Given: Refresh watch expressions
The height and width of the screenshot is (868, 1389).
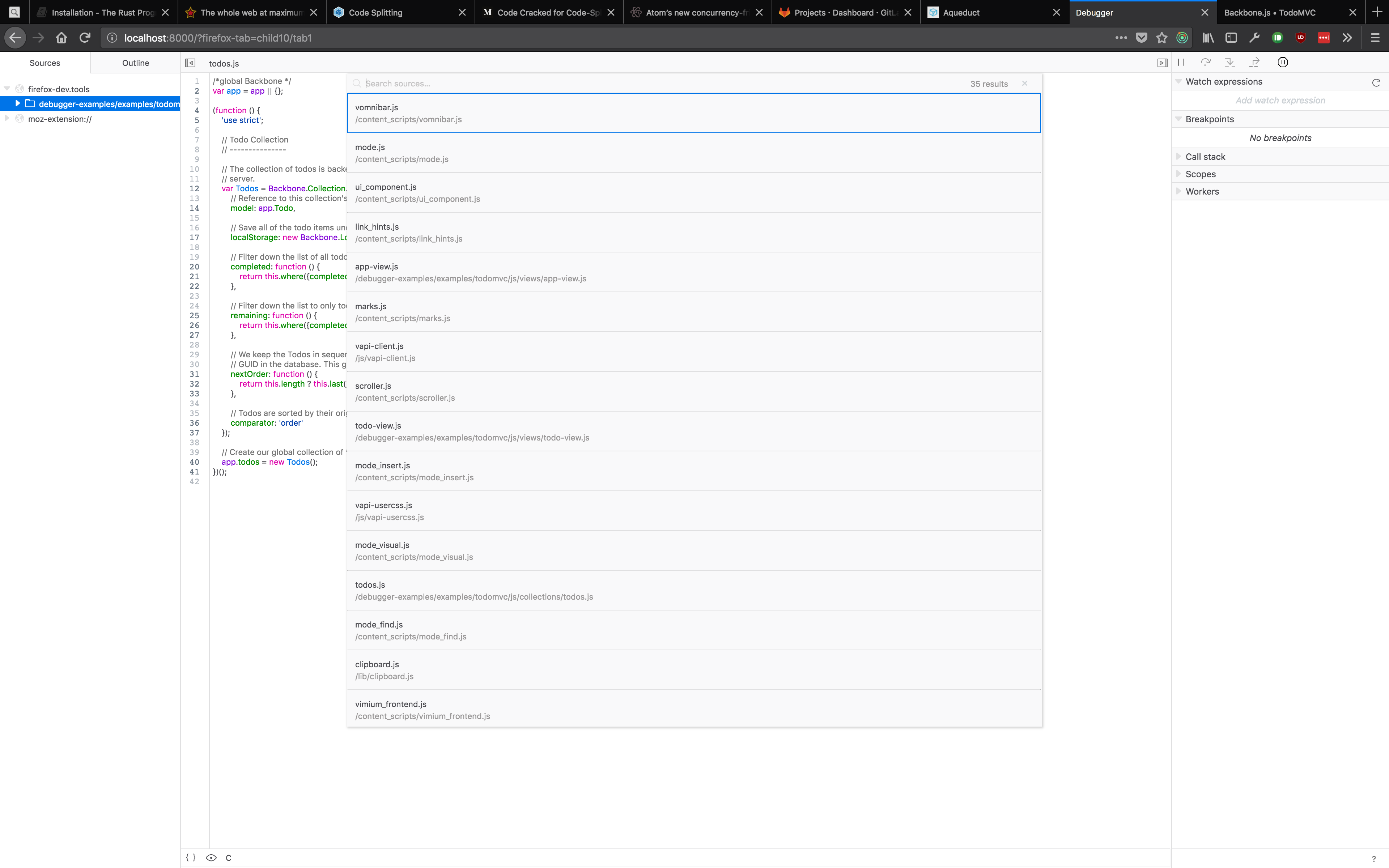Looking at the screenshot, I should pos(1376,82).
